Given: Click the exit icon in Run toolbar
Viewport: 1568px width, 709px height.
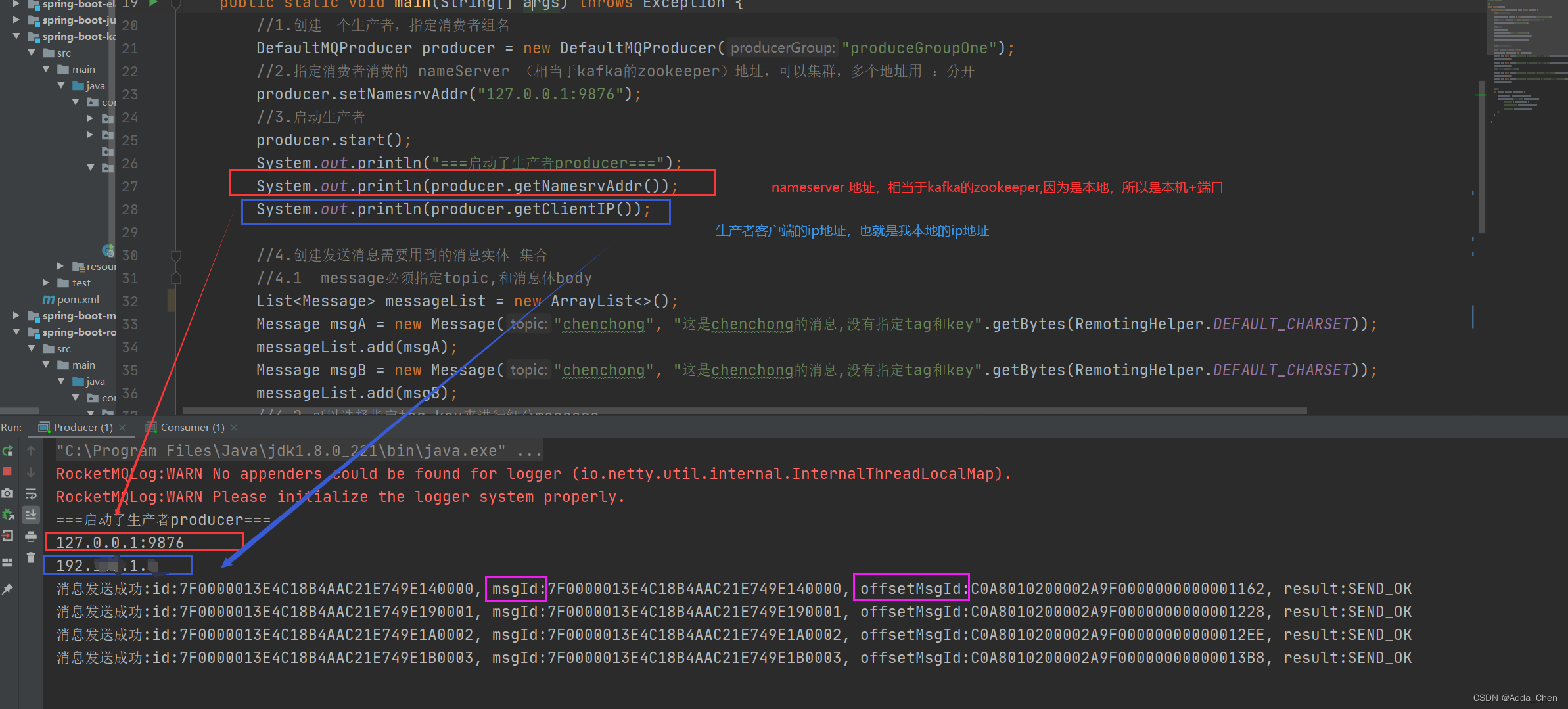Looking at the screenshot, I should [x=8, y=536].
